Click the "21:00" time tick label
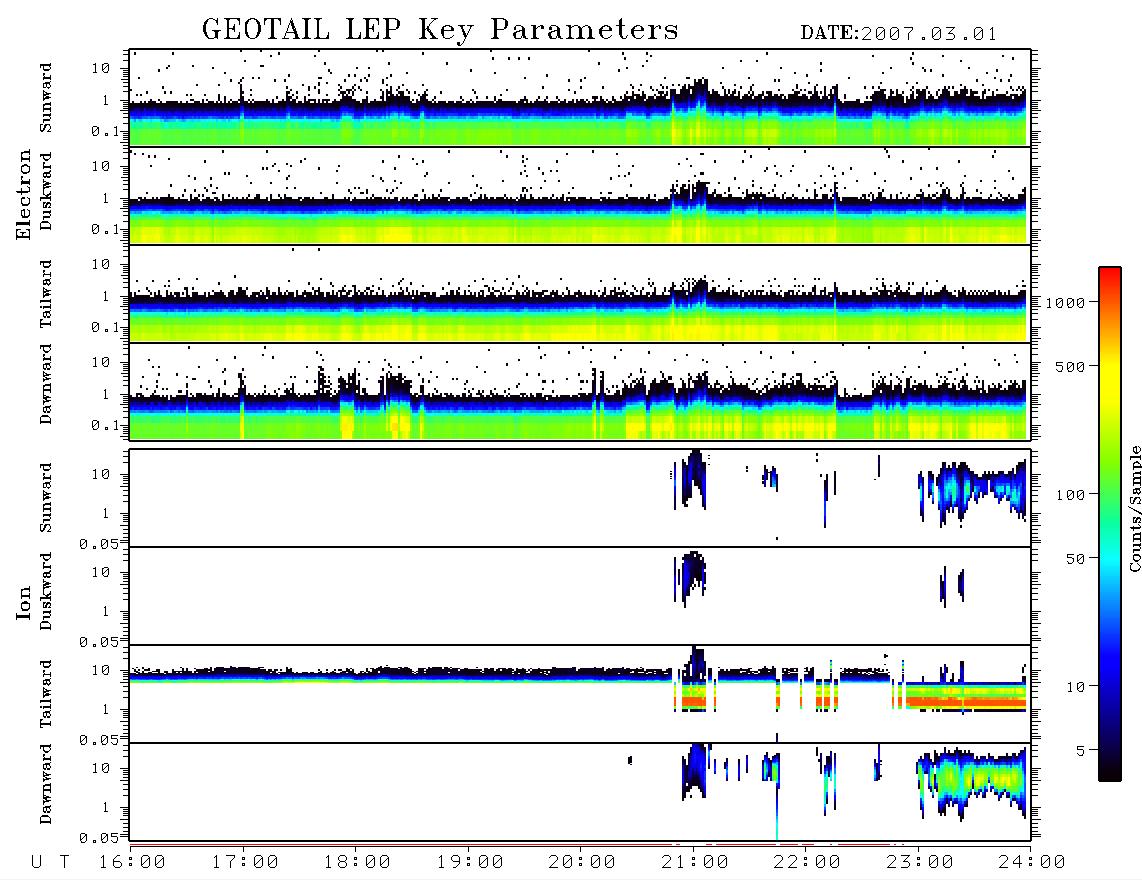1142x880 pixels. 695,863
